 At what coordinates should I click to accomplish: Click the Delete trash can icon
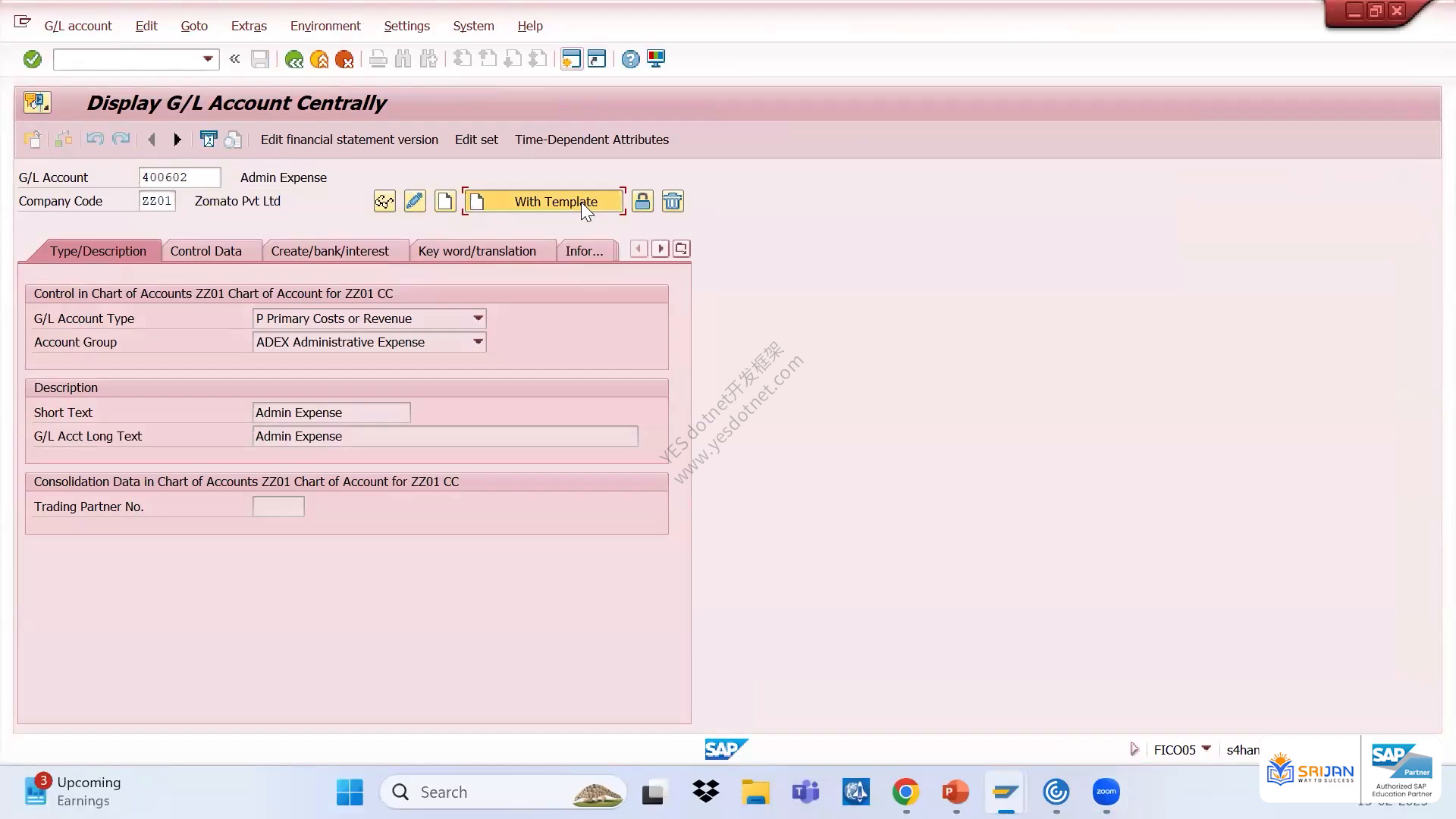click(673, 202)
